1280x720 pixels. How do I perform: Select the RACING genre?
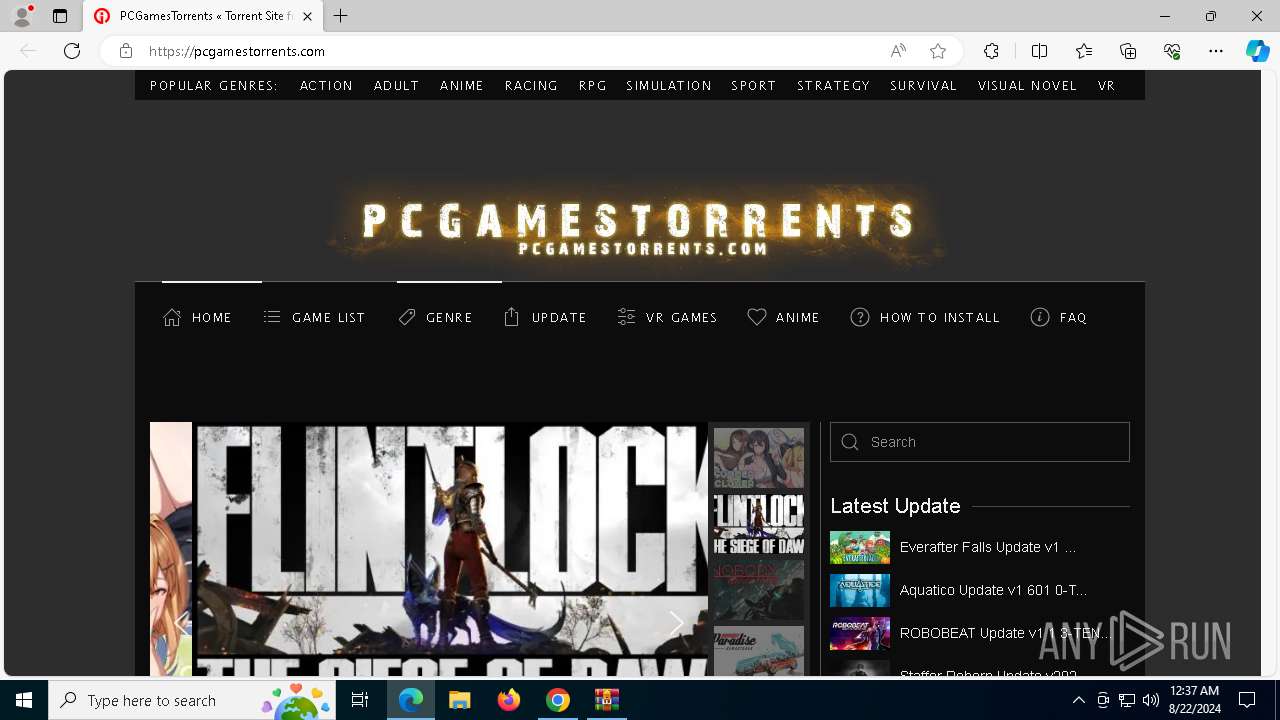tap(531, 86)
